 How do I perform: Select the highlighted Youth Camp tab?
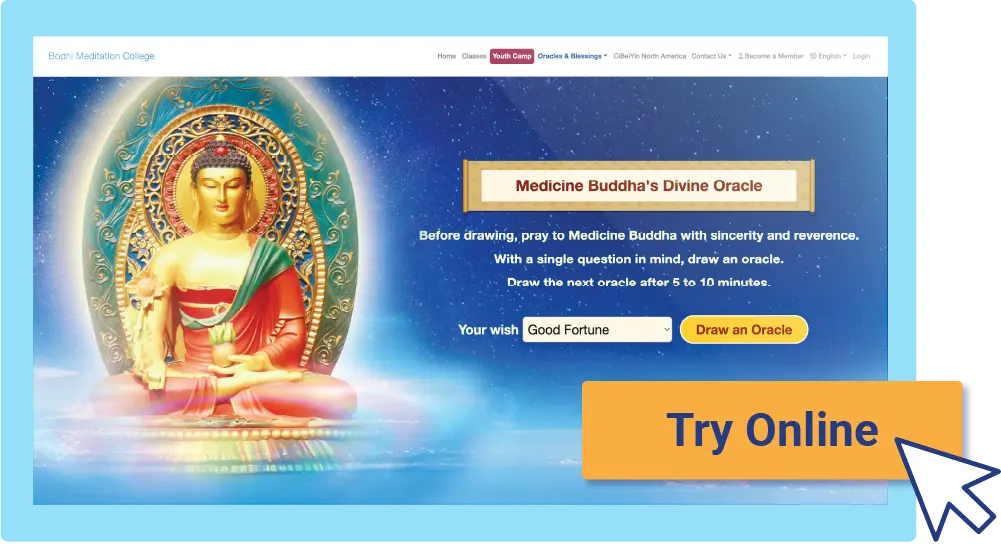point(512,56)
